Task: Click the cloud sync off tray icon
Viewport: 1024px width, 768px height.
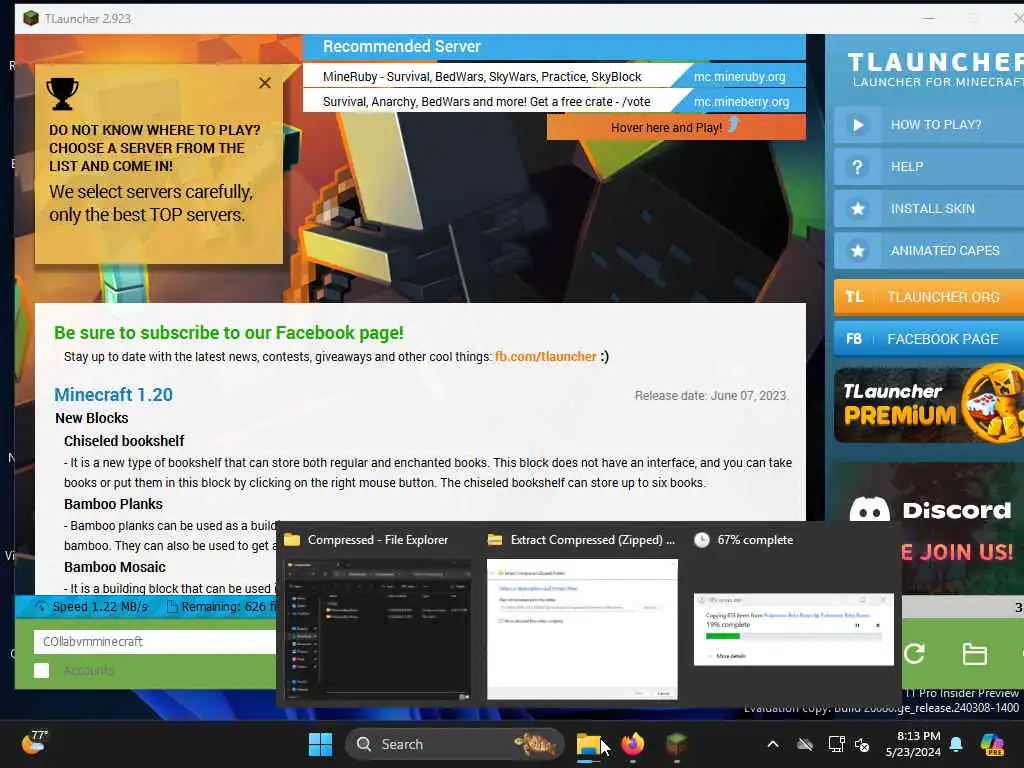Action: [x=805, y=744]
